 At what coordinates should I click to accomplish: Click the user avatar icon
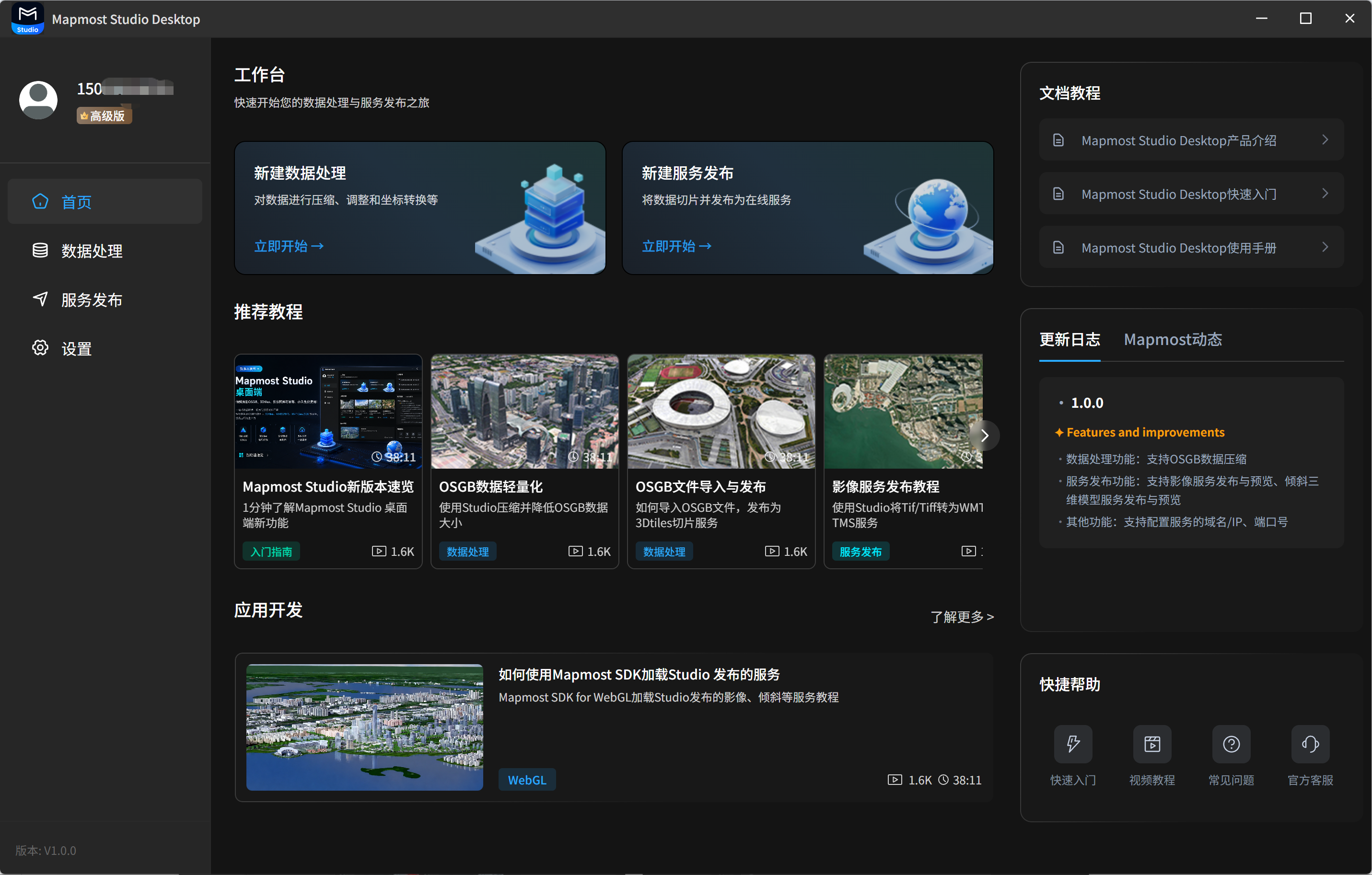coord(38,100)
